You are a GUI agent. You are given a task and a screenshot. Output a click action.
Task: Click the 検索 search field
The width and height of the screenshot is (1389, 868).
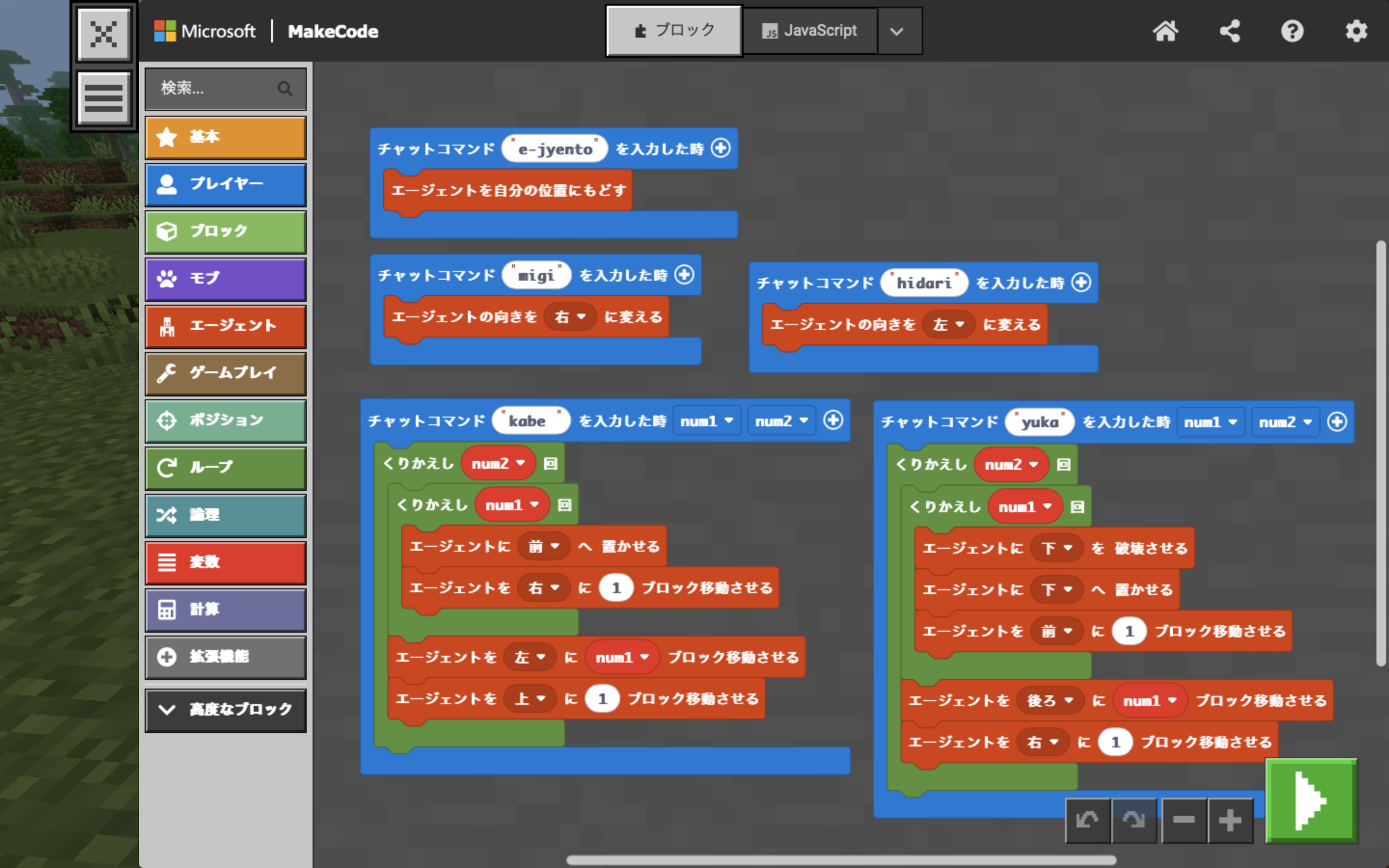tap(226, 88)
